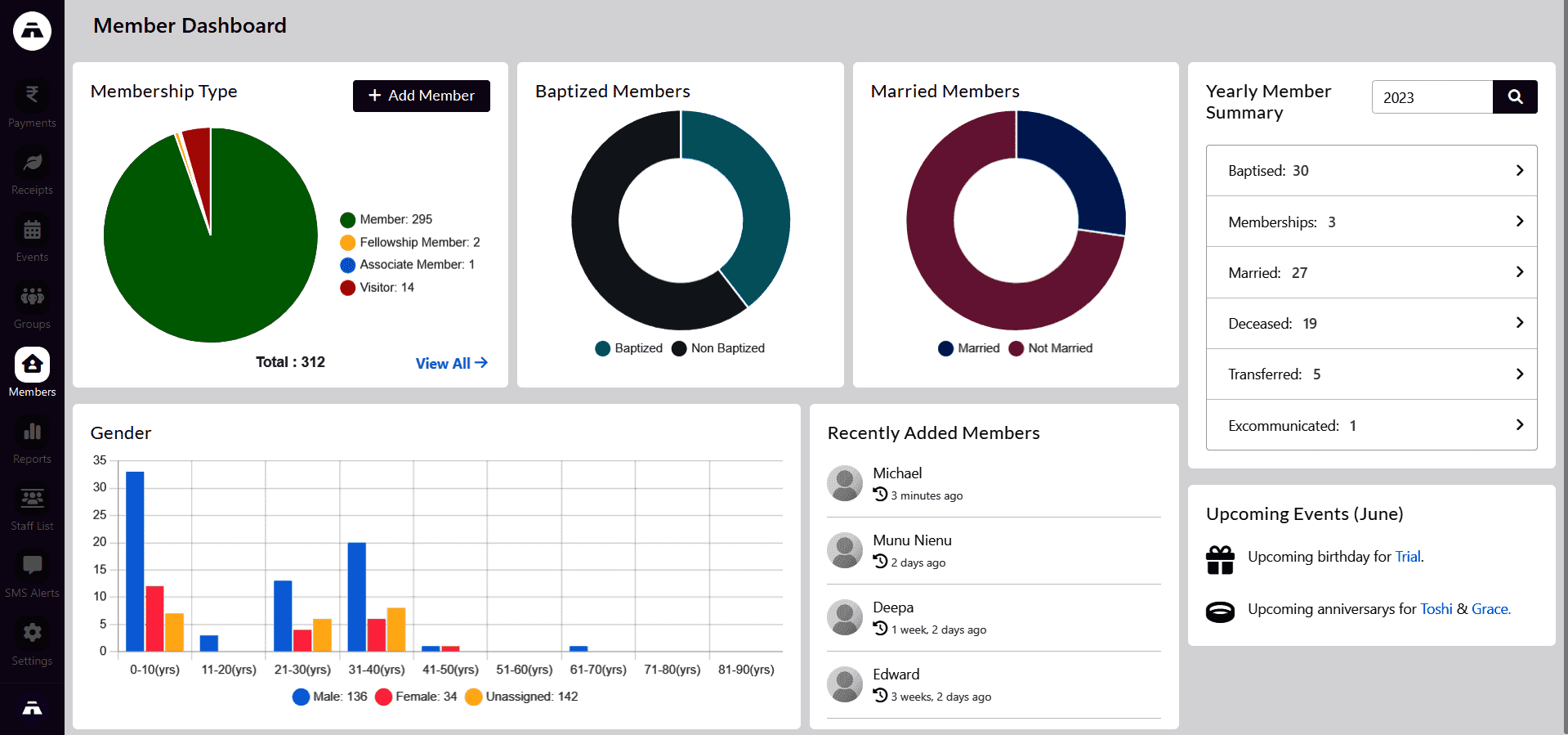Click the red Visitor legend swatch
The height and width of the screenshot is (735, 1568).
point(347,288)
